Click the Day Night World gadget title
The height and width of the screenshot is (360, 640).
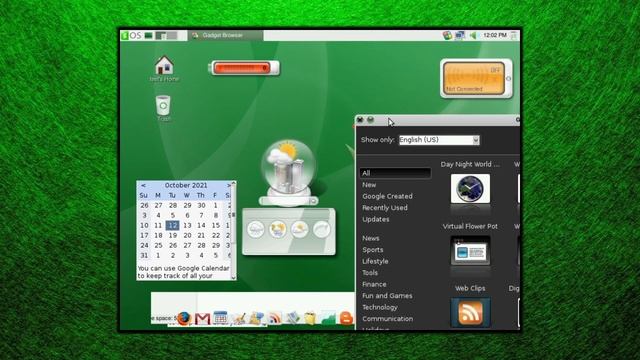tap(470, 164)
